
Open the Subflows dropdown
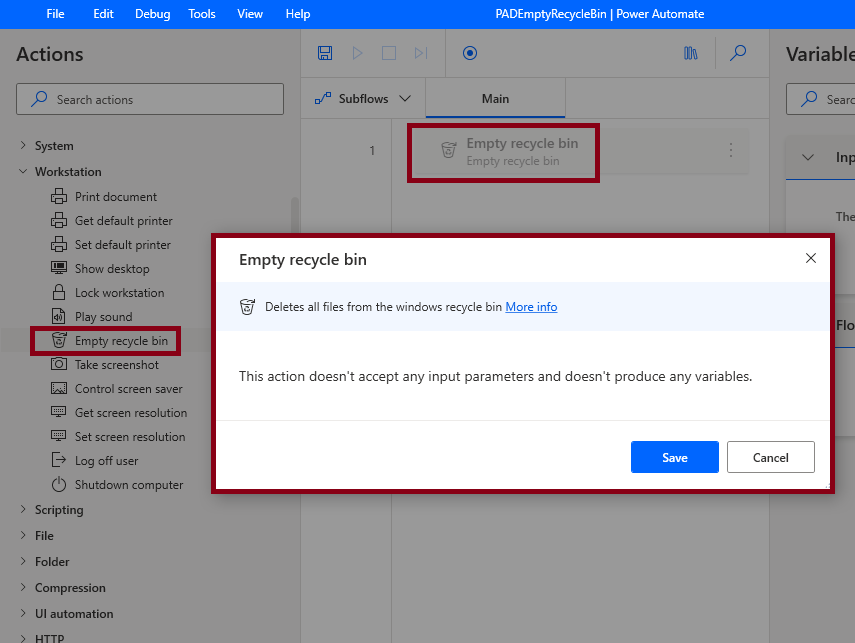coord(363,99)
